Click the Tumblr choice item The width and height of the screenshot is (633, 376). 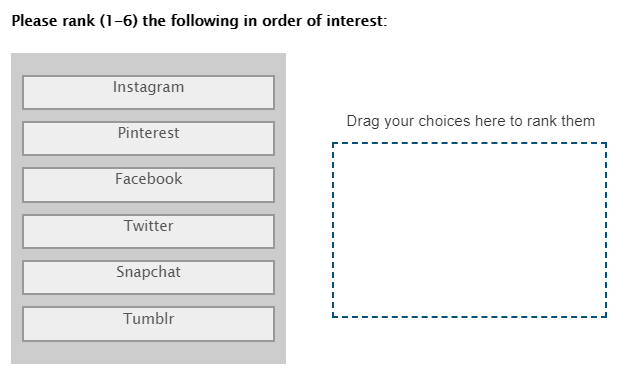tap(148, 324)
